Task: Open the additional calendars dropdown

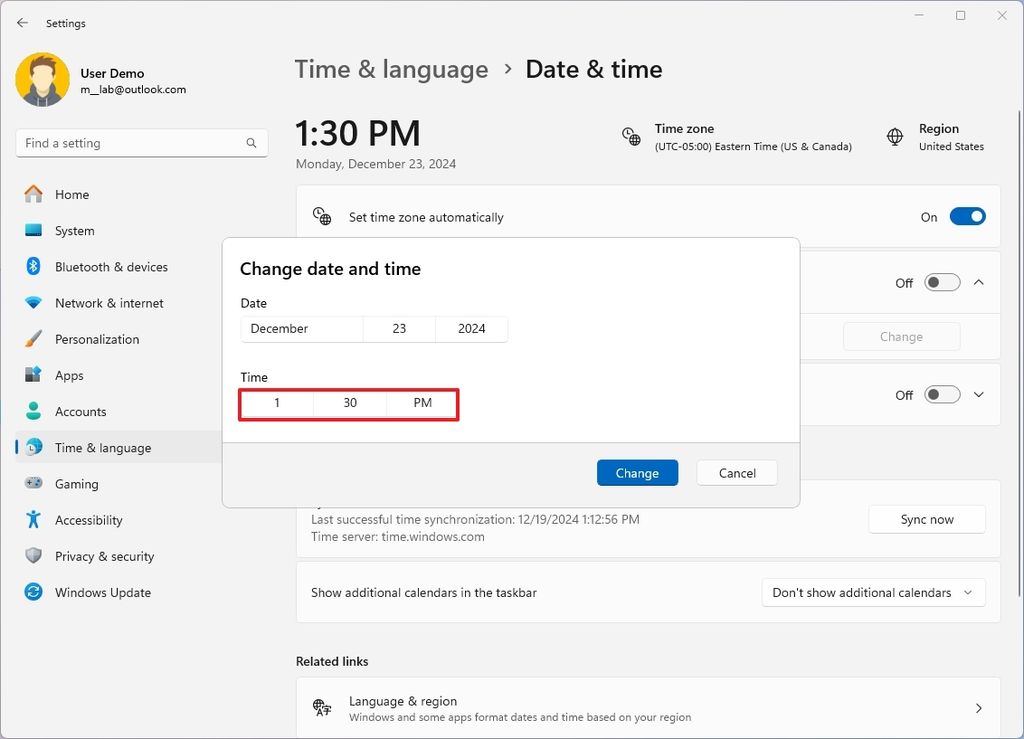Action: pos(872,592)
